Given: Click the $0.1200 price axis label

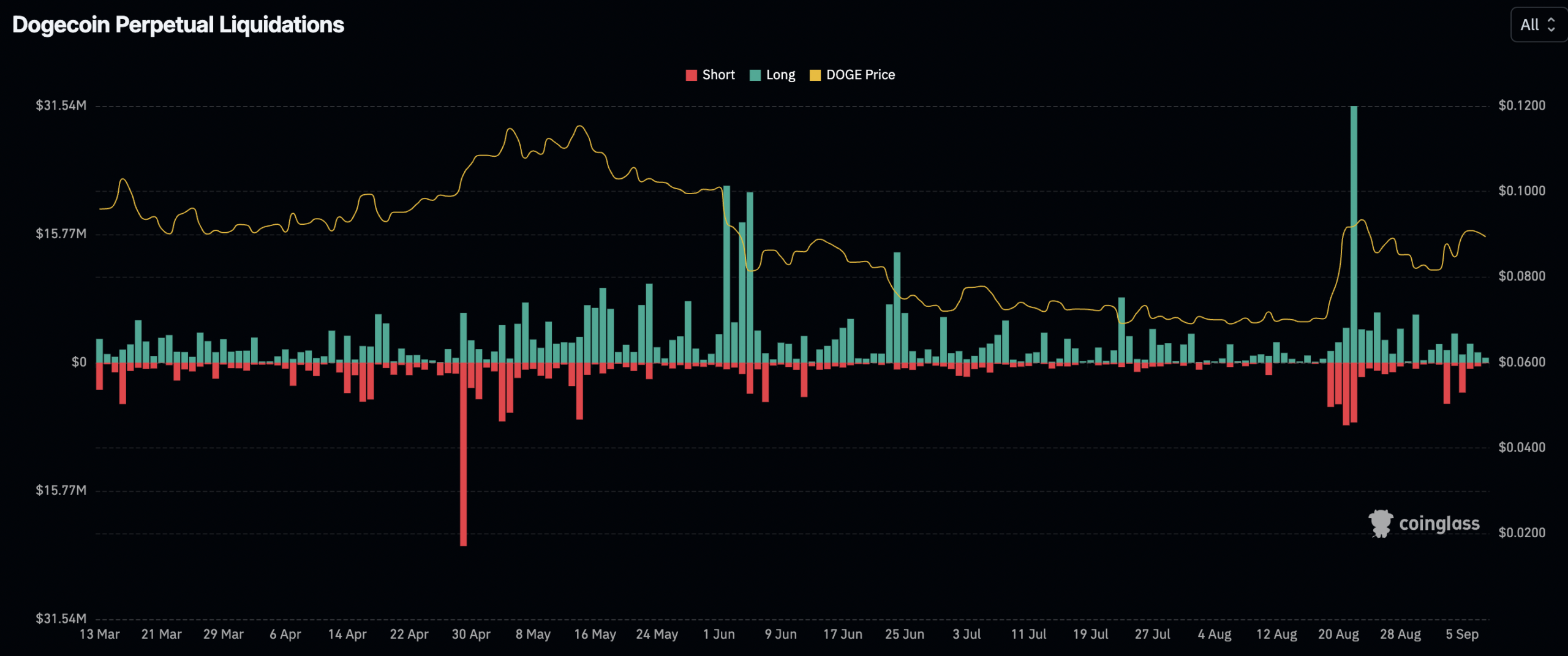Looking at the screenshot, I should tap(1521, 105).
